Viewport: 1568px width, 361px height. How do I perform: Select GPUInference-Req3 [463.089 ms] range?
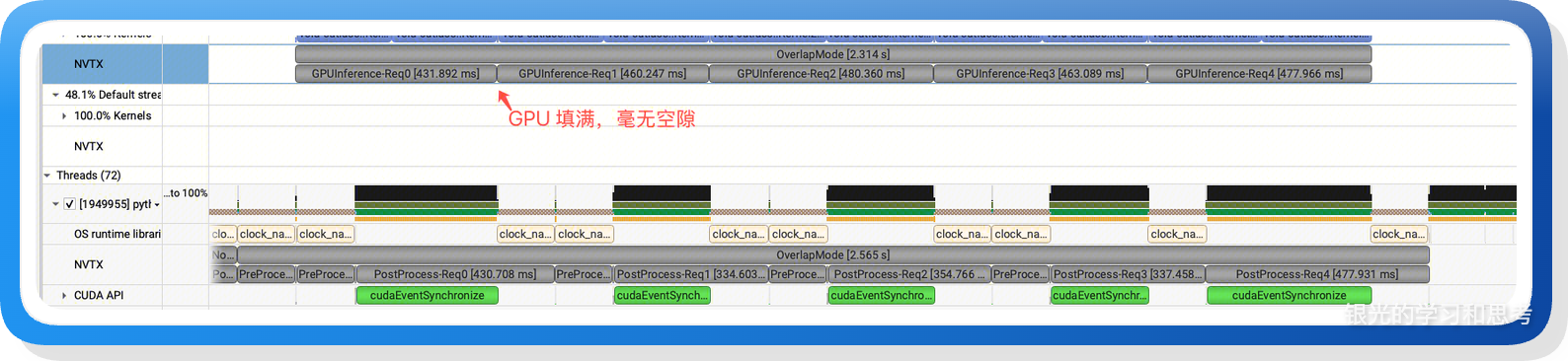tap(1040, 74)
